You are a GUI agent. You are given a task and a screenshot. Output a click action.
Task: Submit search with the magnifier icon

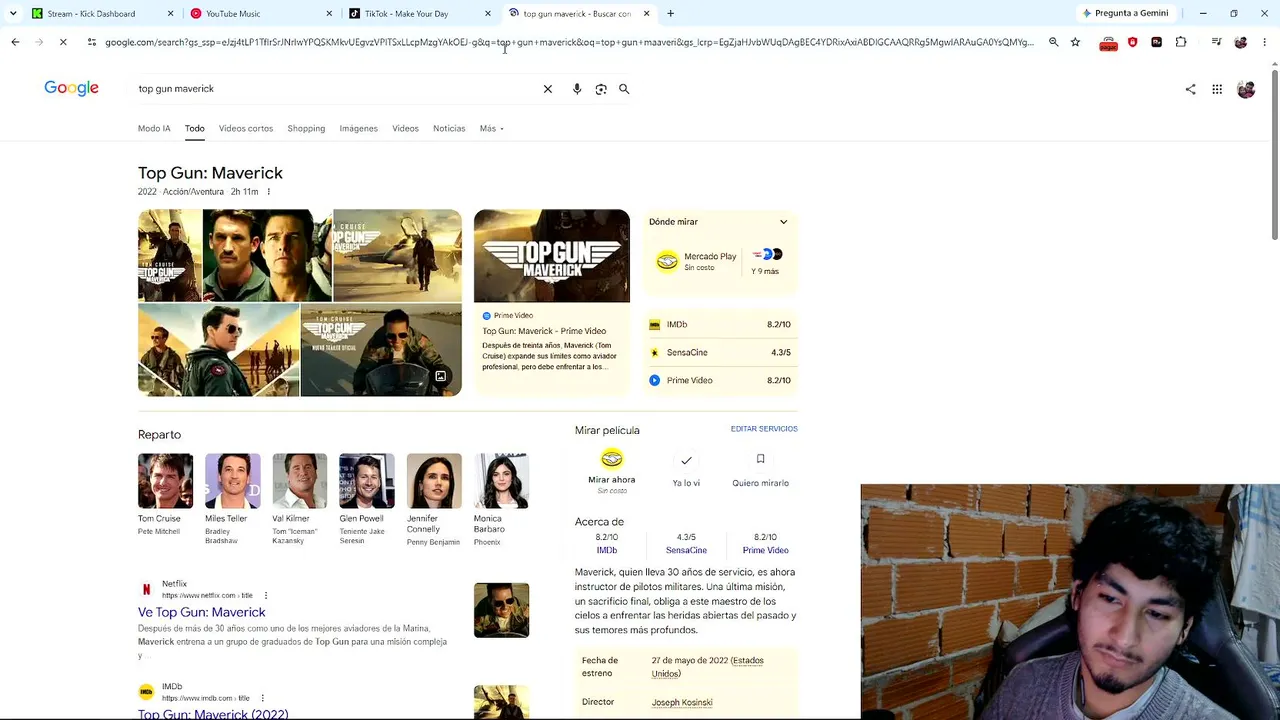click(x=624, y=89)
